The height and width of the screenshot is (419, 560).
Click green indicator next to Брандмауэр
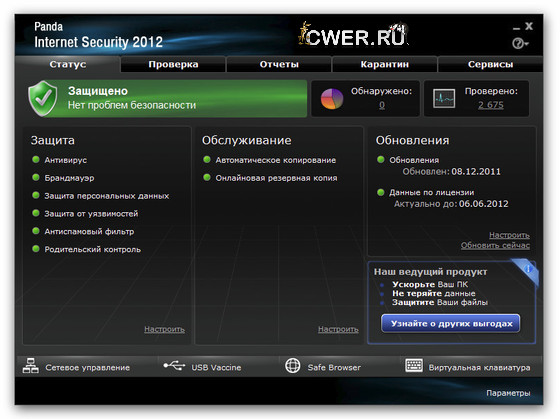tap(36, 178)
